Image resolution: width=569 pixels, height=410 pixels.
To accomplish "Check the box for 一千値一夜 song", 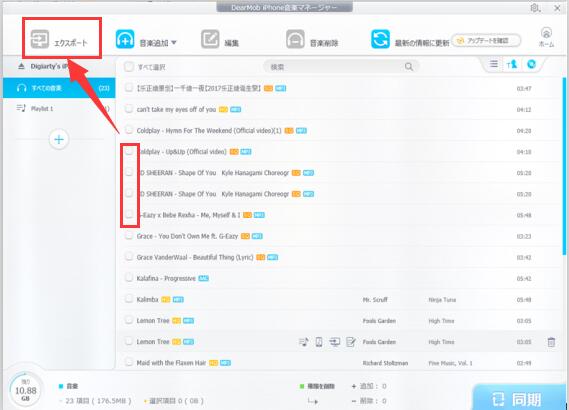I will pyautogui.click(x=128, y=87).
